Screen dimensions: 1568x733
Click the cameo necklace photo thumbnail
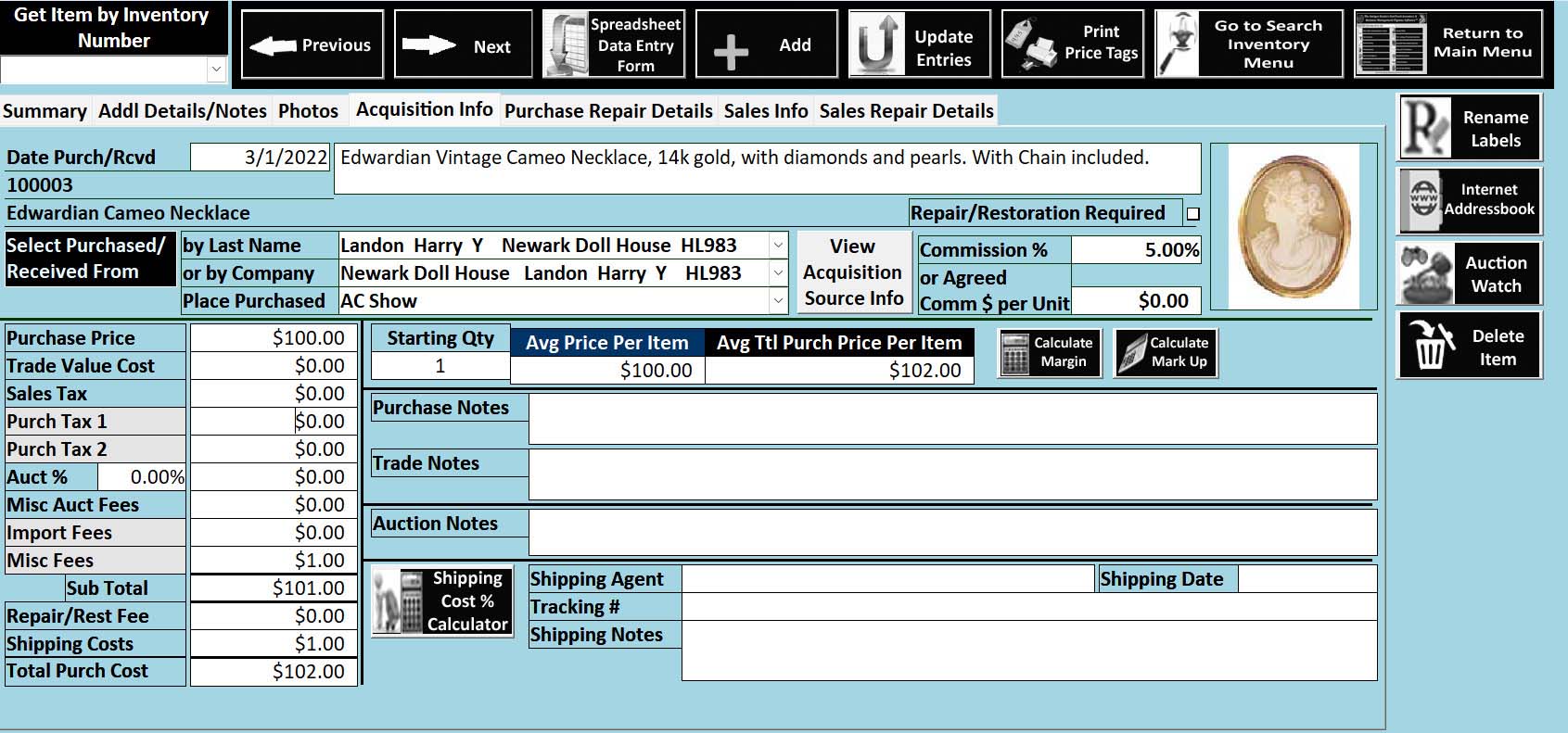pos(1294,226)
